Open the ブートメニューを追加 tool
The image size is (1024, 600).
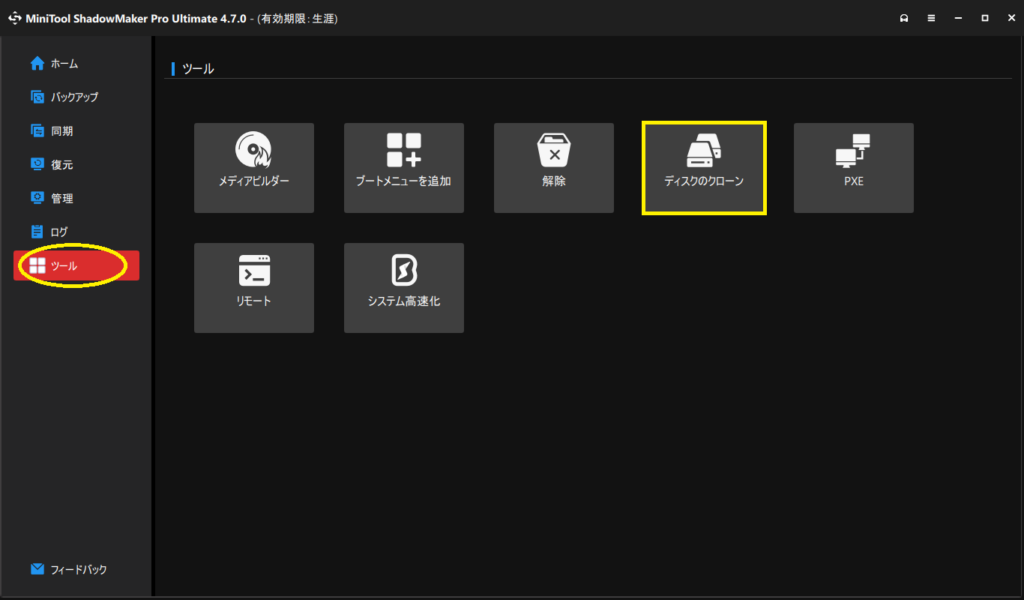(x=404, y=168)
